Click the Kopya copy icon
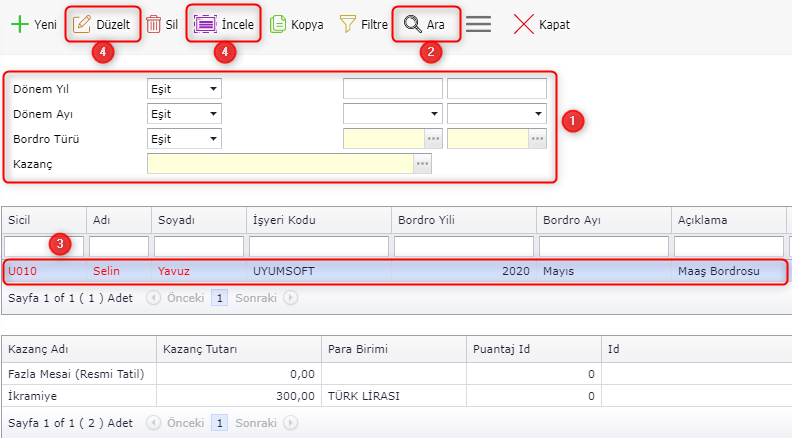This screenshot has width=792, height=438. [x=279, y=24]
